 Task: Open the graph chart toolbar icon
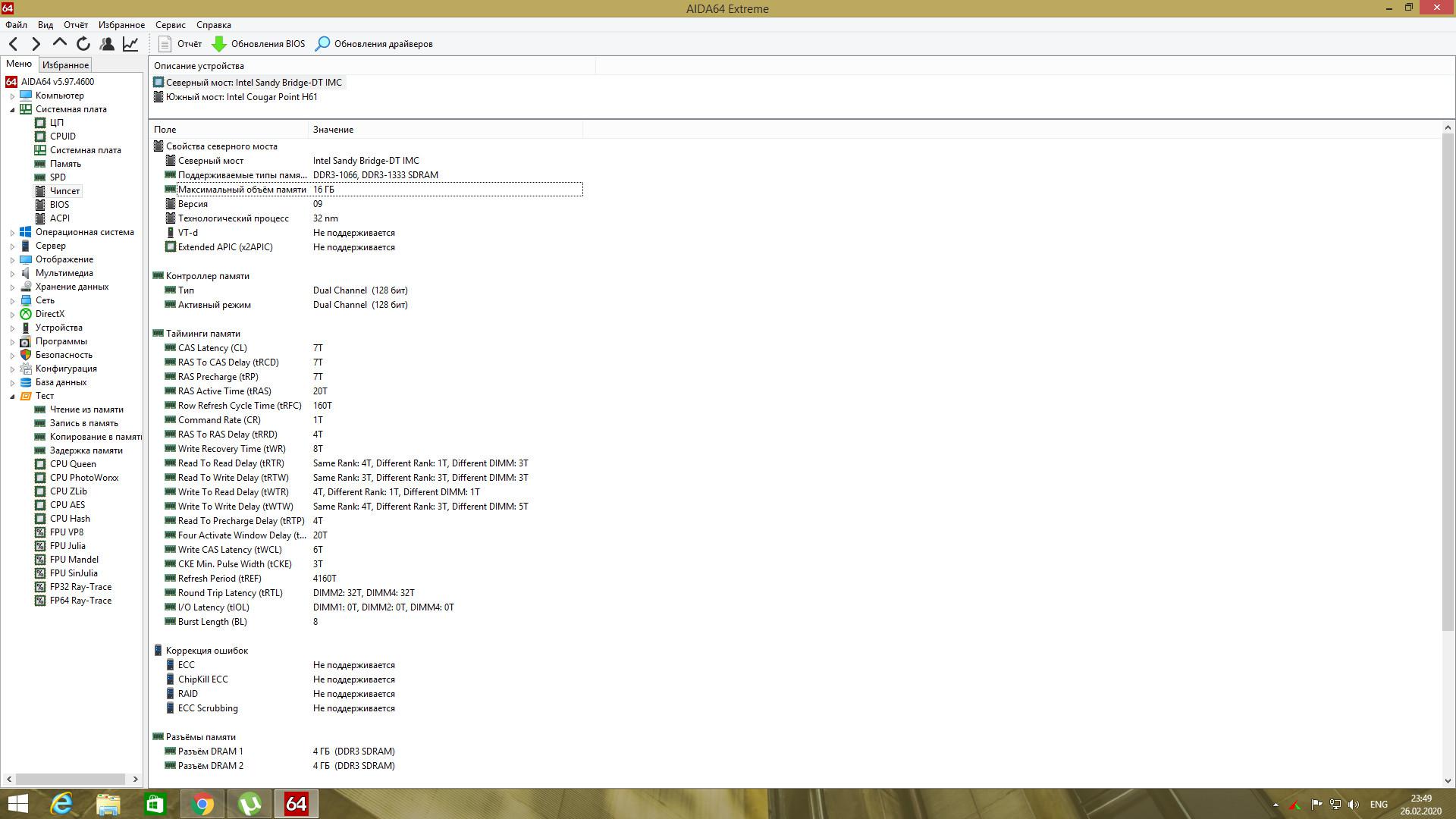[130, 44]
